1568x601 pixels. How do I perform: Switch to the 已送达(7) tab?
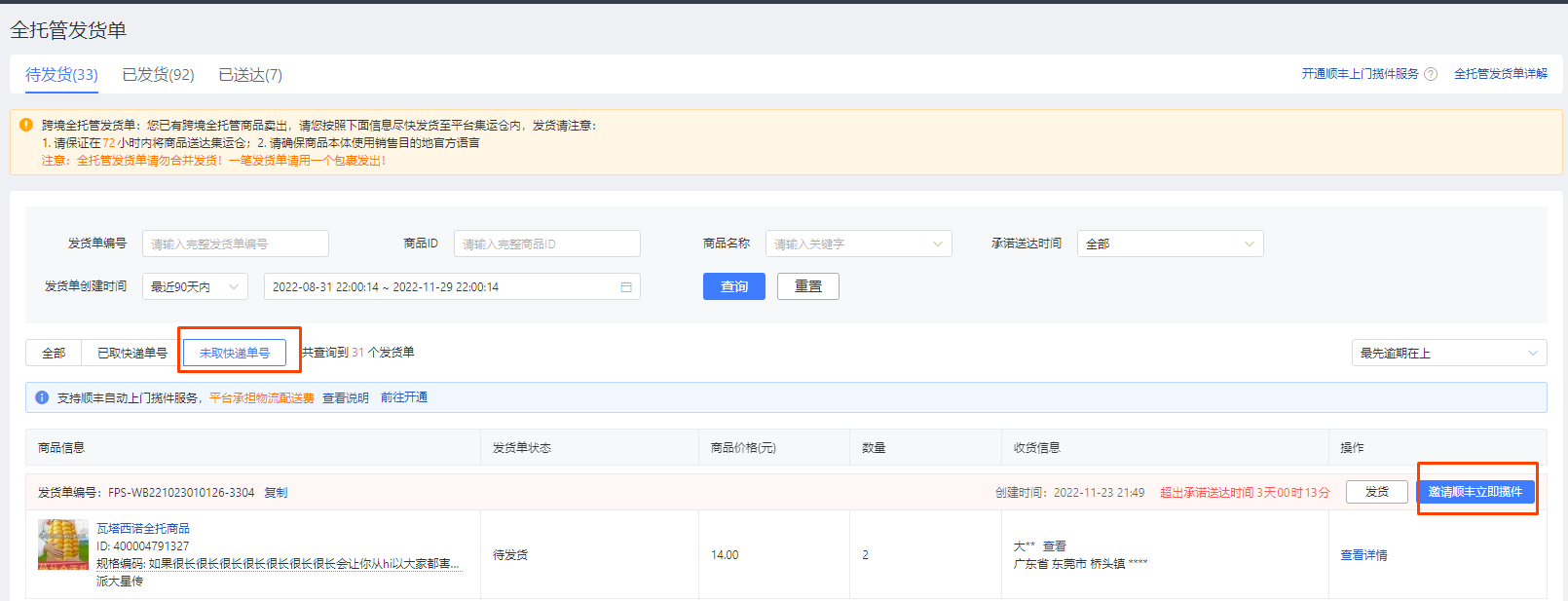pos(250,75)
